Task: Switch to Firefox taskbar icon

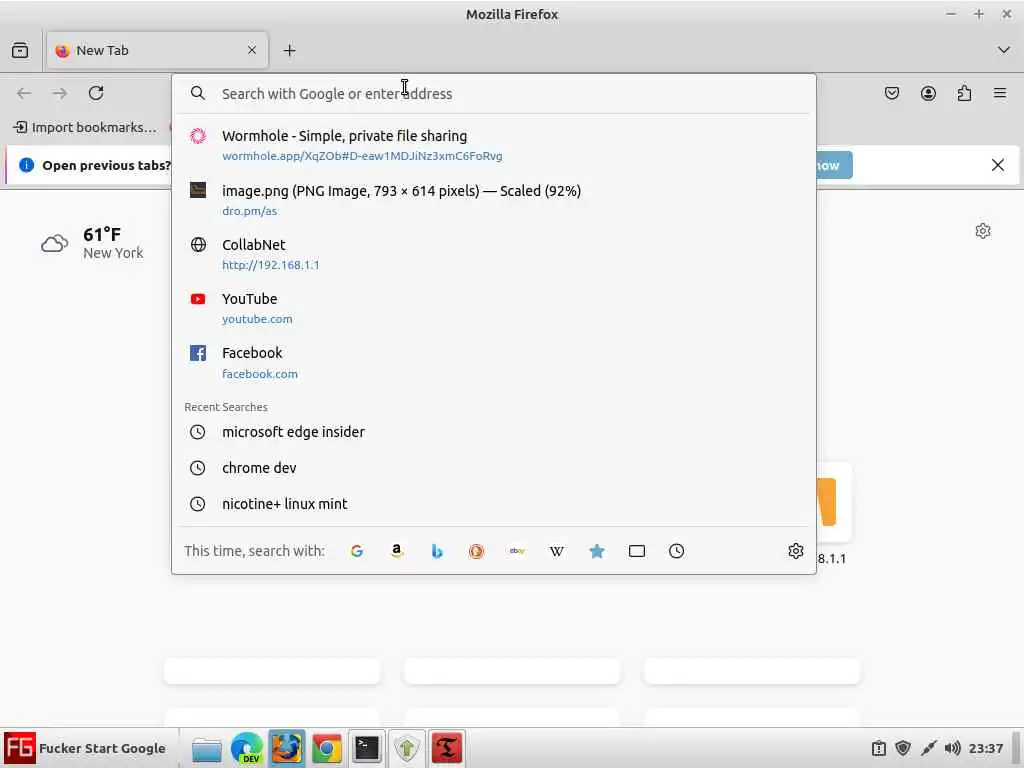Action: click(287, 748)
